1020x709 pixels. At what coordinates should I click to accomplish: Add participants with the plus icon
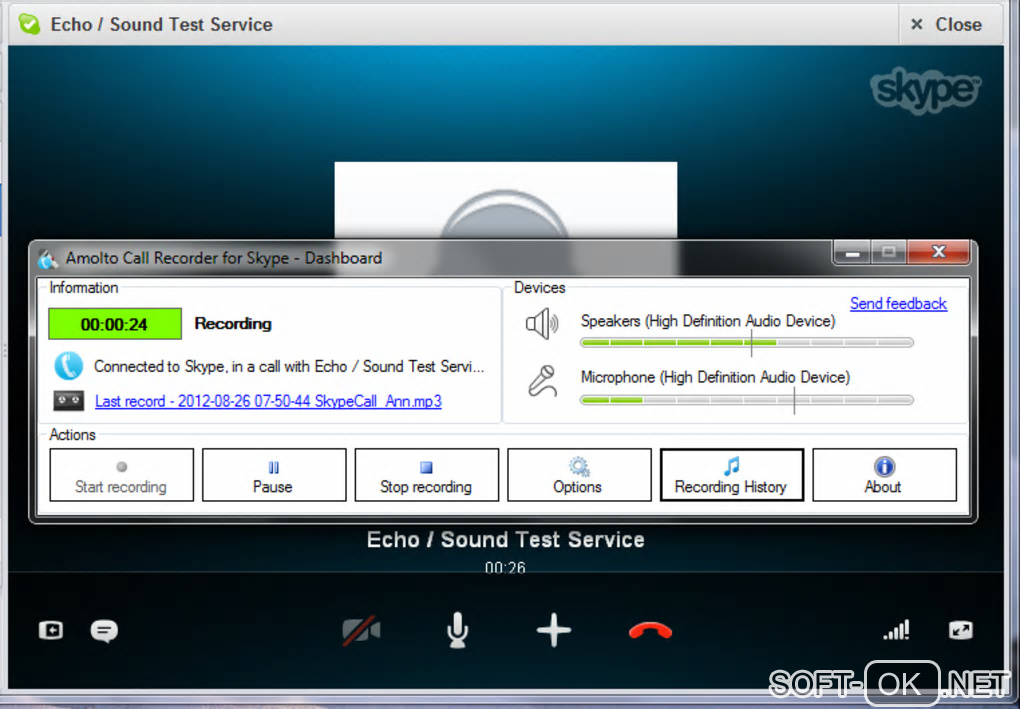point(554,630)
